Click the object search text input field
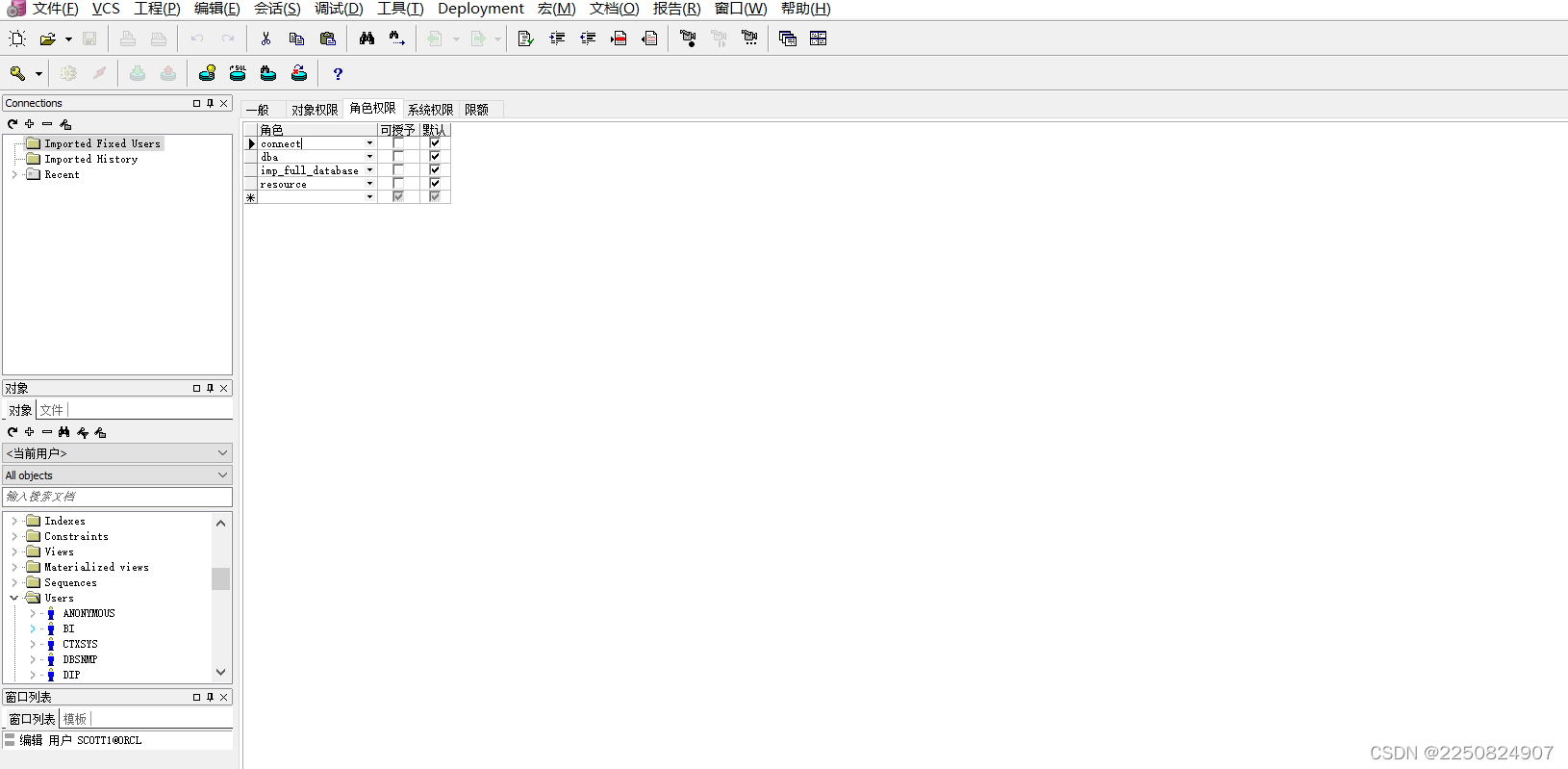Viewport: 1568px width, 769px height. [117, 497]
